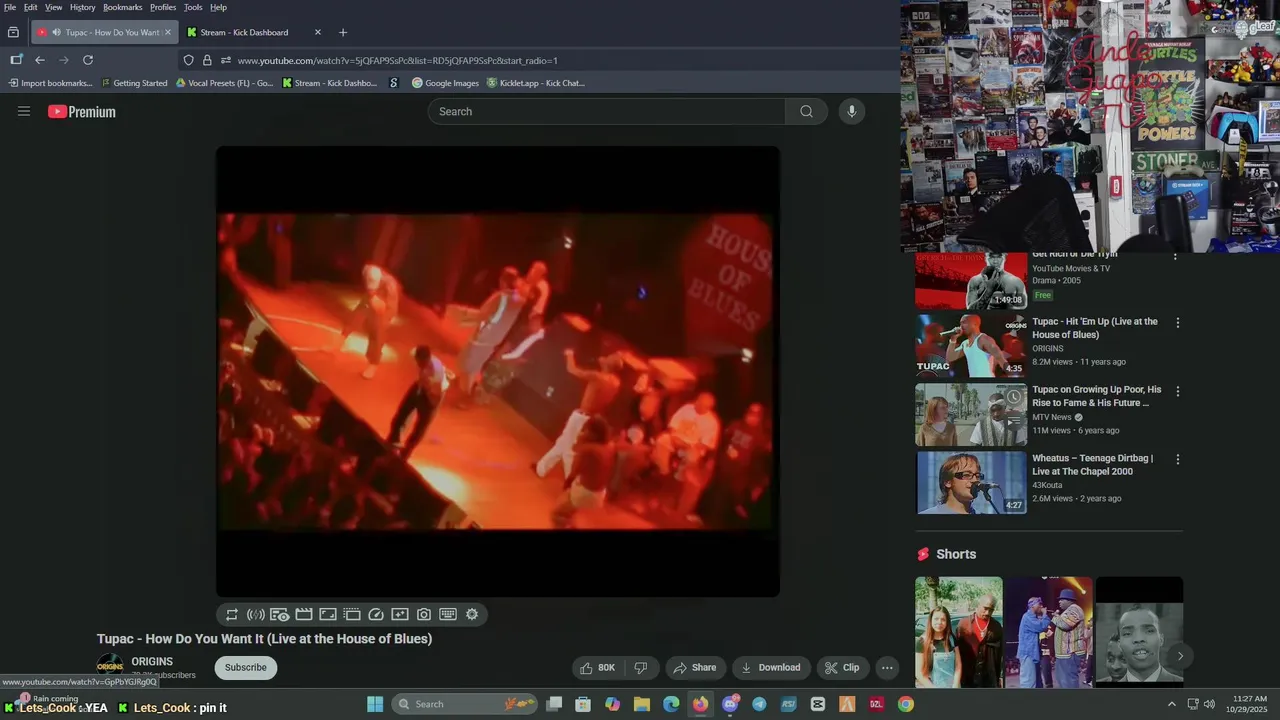
Task: Open the keyboard shortcuts icon under video
Action: coord(448,615)
